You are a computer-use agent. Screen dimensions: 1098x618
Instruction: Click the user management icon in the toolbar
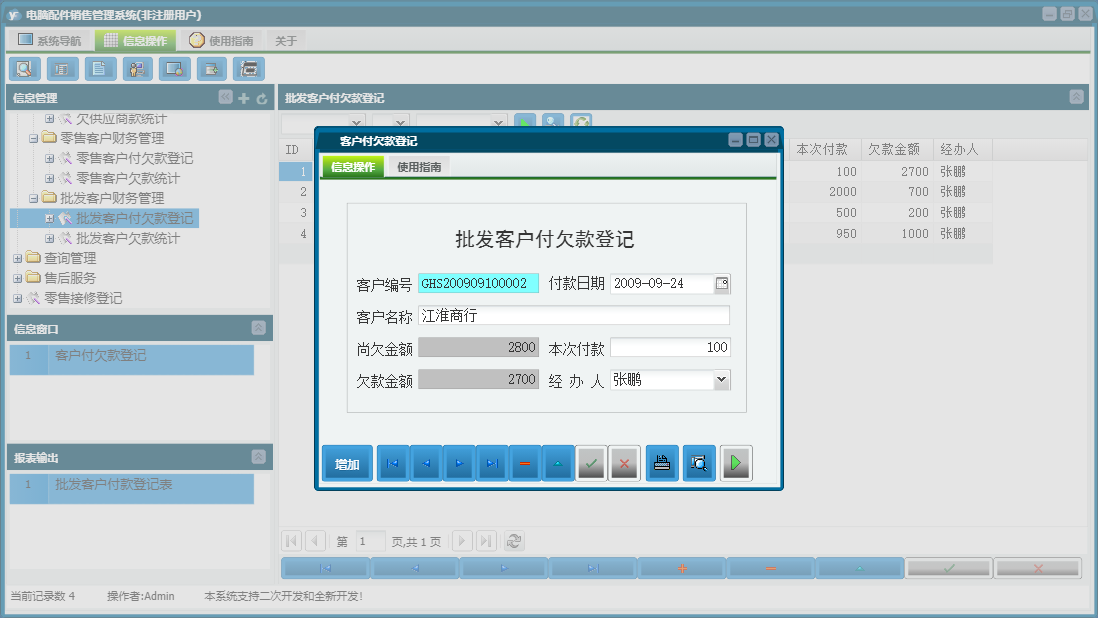pyautogui.click(x=137, y=68)
